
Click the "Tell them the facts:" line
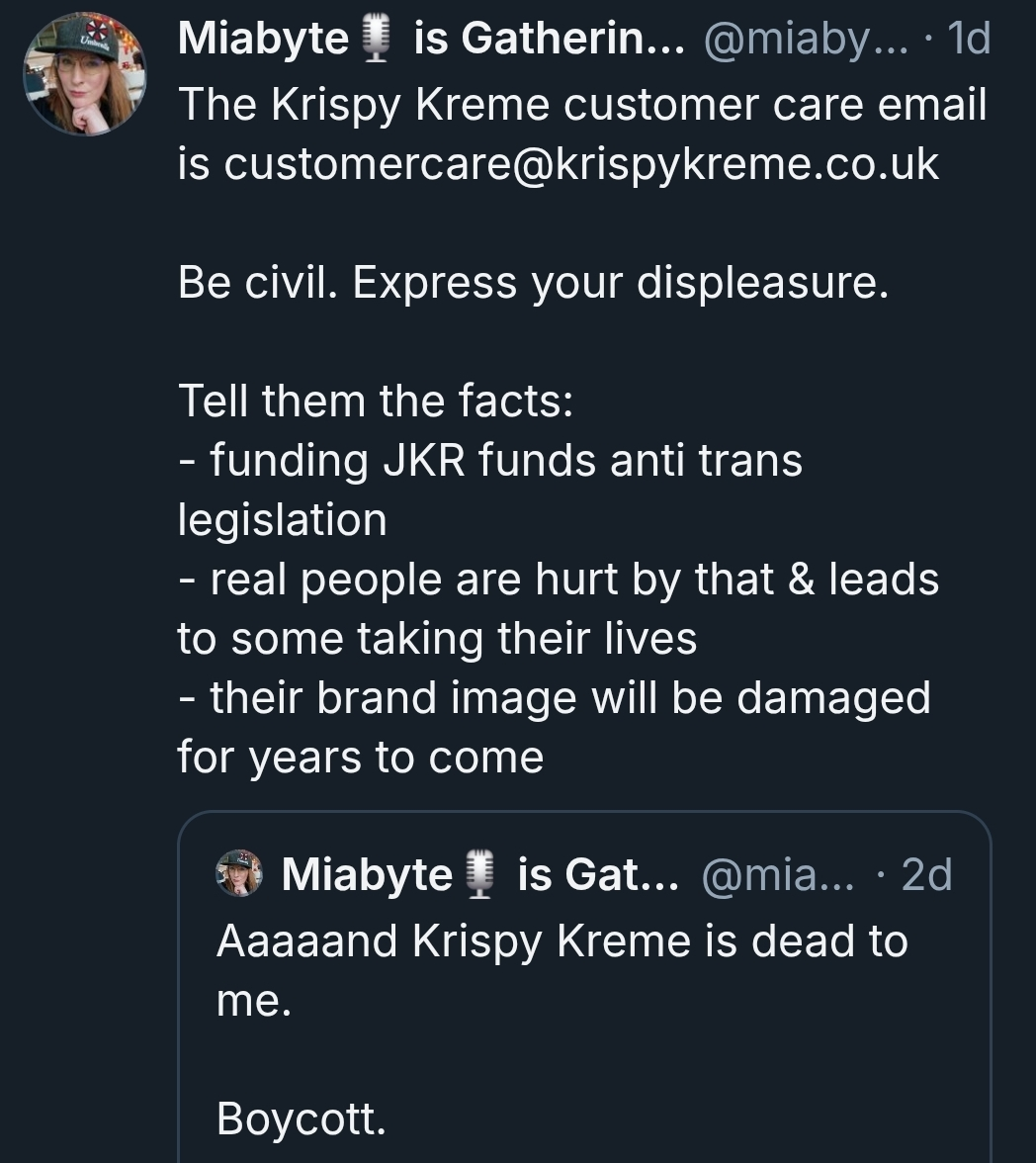376,402
